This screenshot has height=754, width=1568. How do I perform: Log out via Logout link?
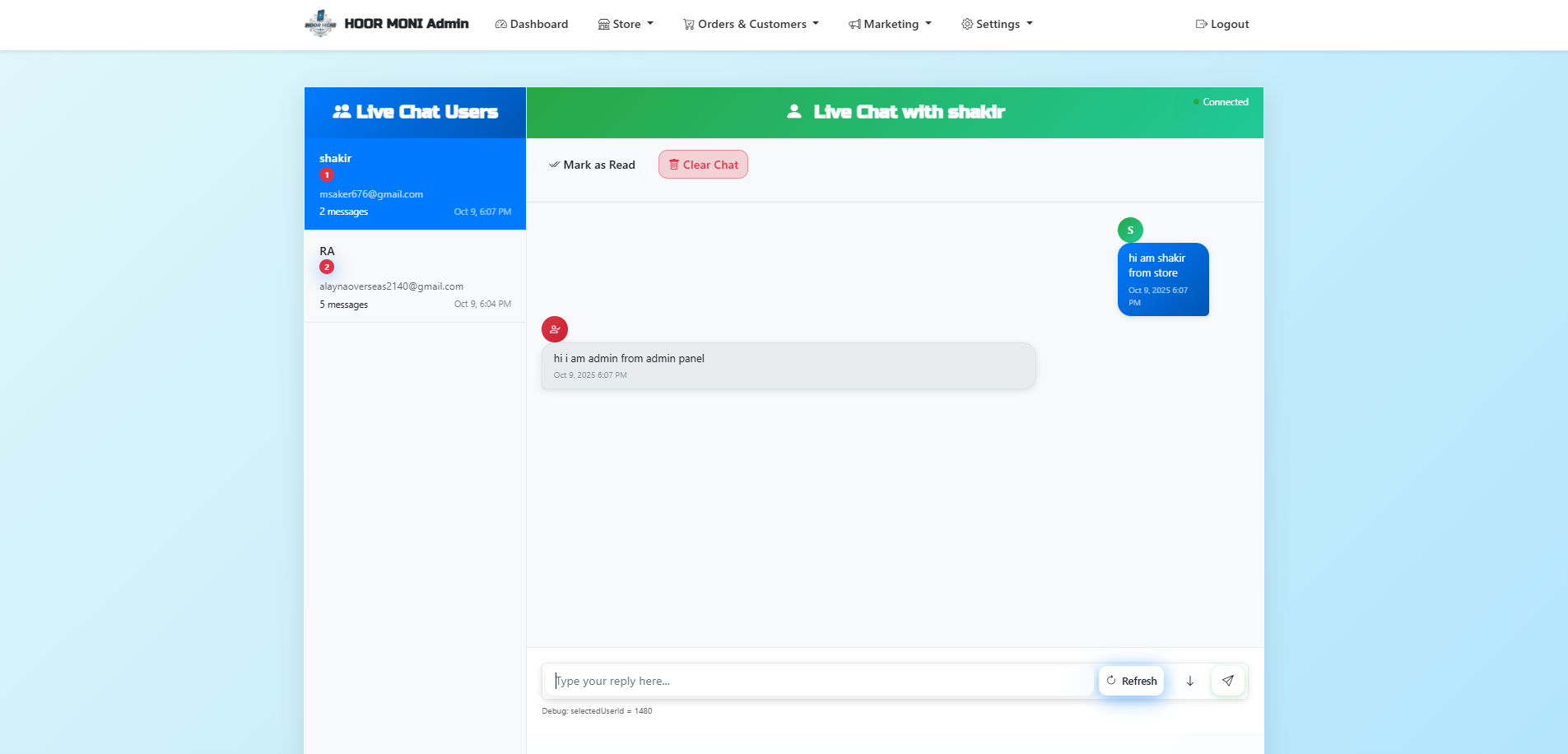pos(1222,24)
